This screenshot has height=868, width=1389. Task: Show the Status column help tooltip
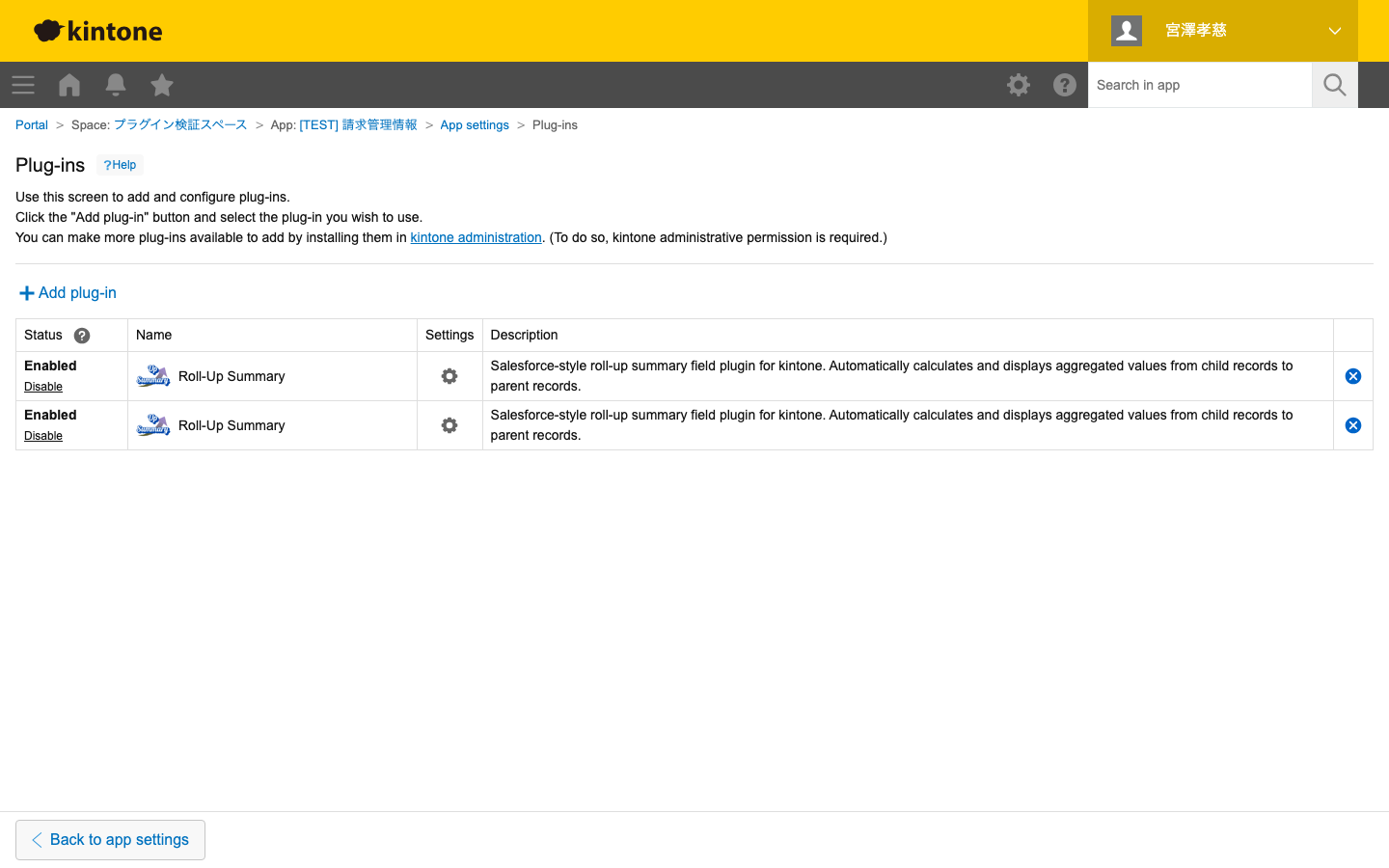(82, 336)
